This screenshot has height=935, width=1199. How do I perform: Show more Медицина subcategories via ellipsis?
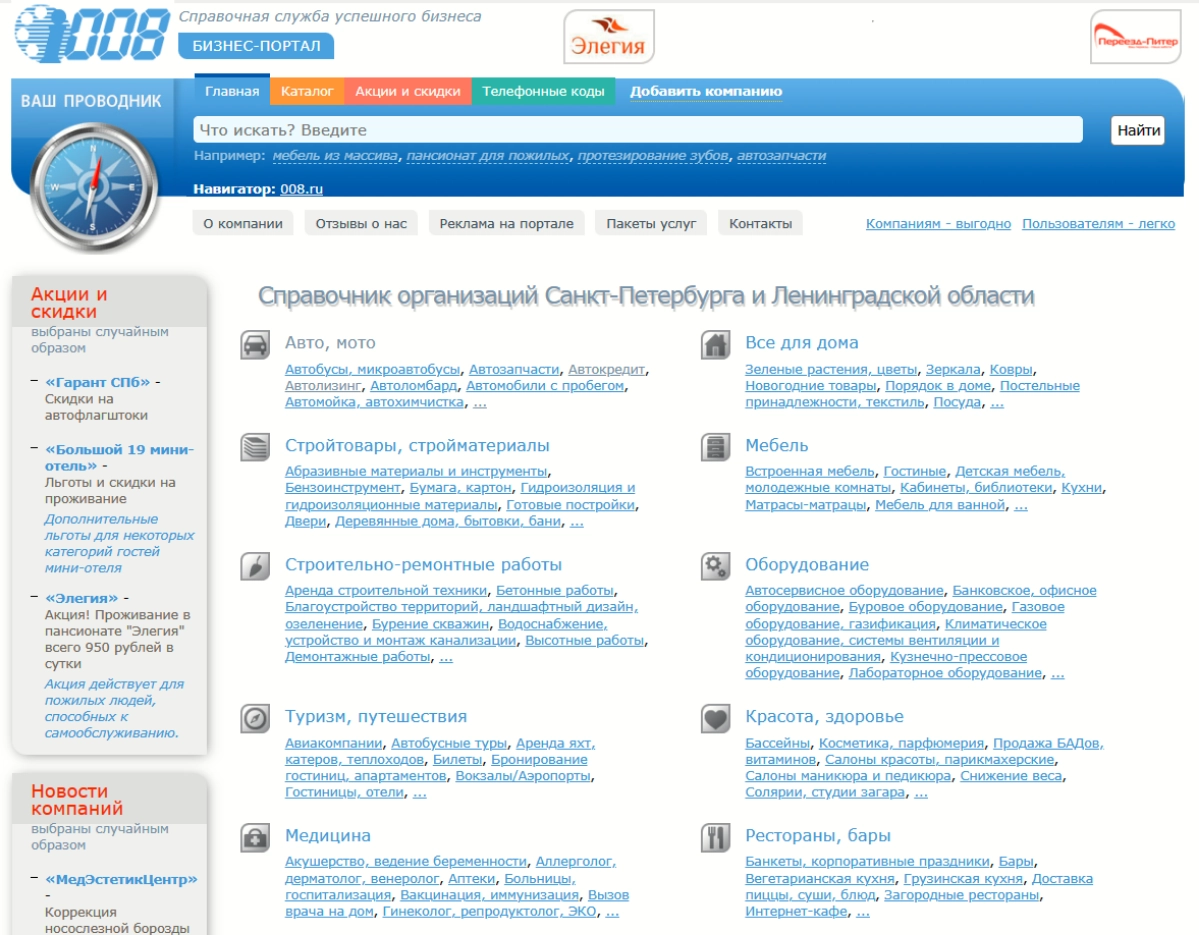point(612,912)
